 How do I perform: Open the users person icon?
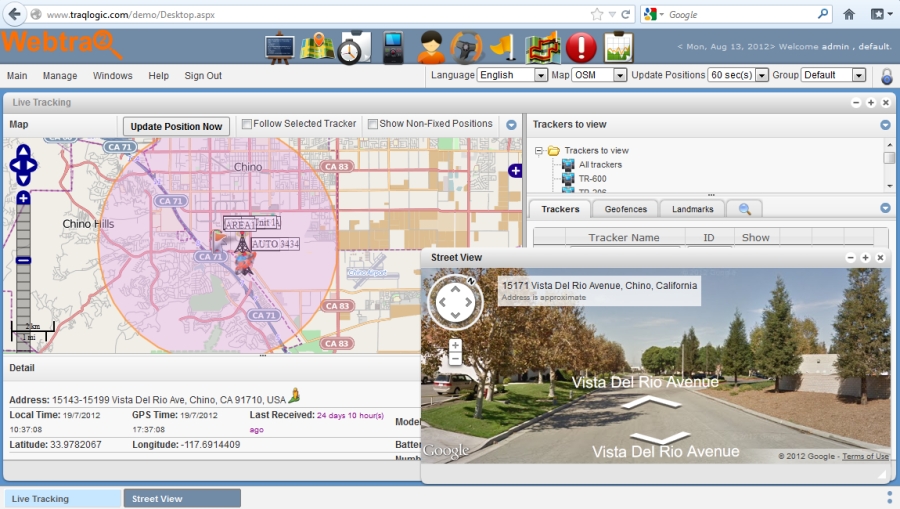[x=430, y=47]
